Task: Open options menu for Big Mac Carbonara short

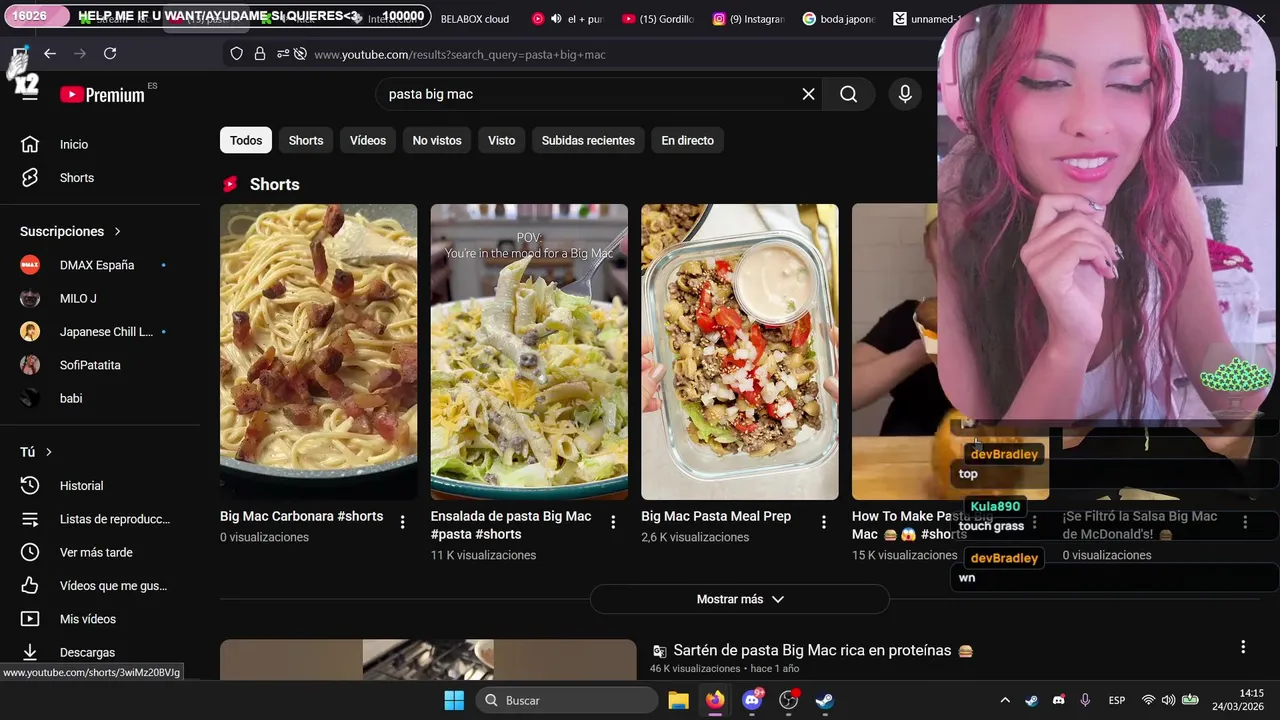Action: click(x=402, y=522)
